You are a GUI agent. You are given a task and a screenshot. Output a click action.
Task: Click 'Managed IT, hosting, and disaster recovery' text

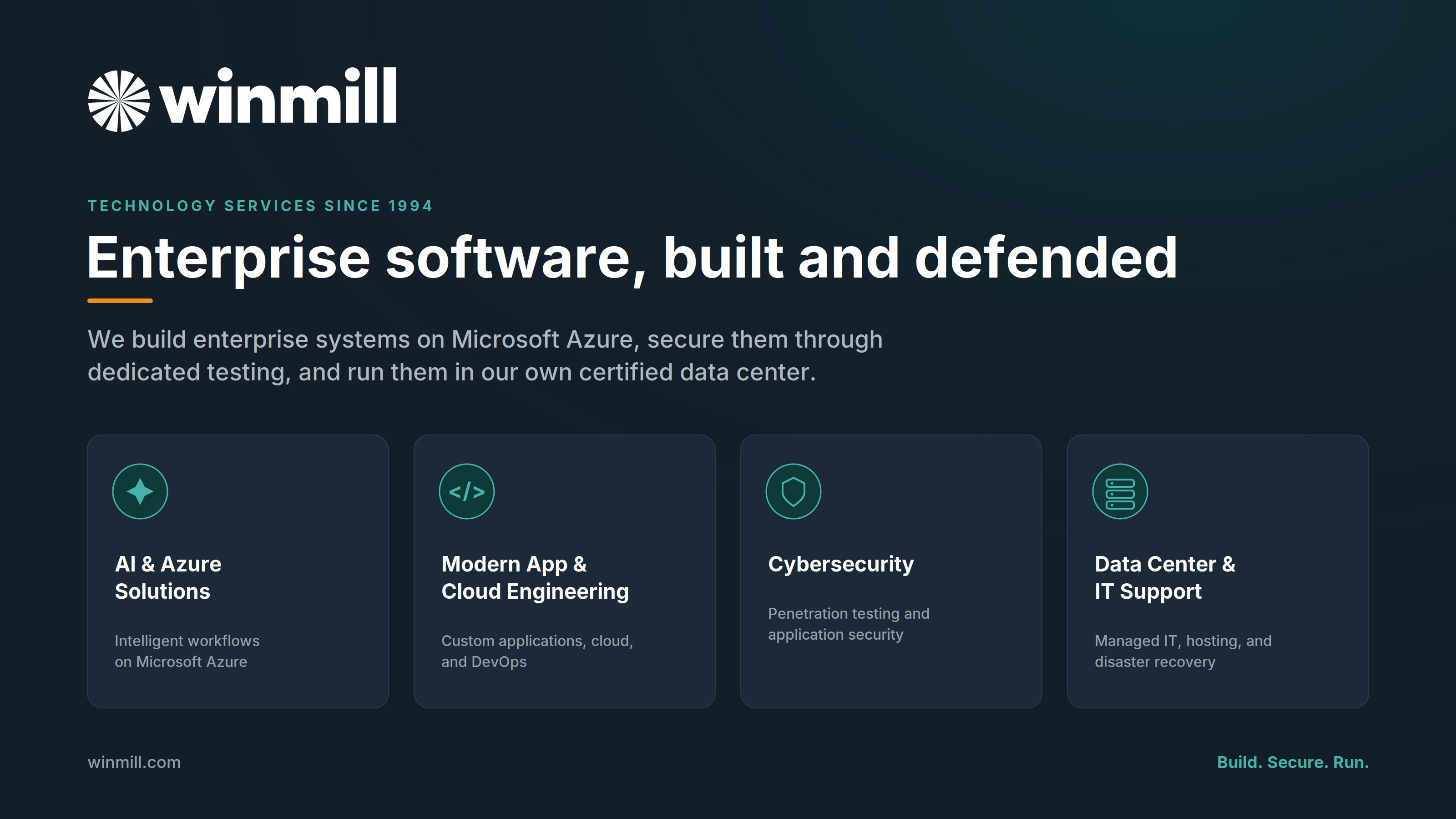[1183, 651]
